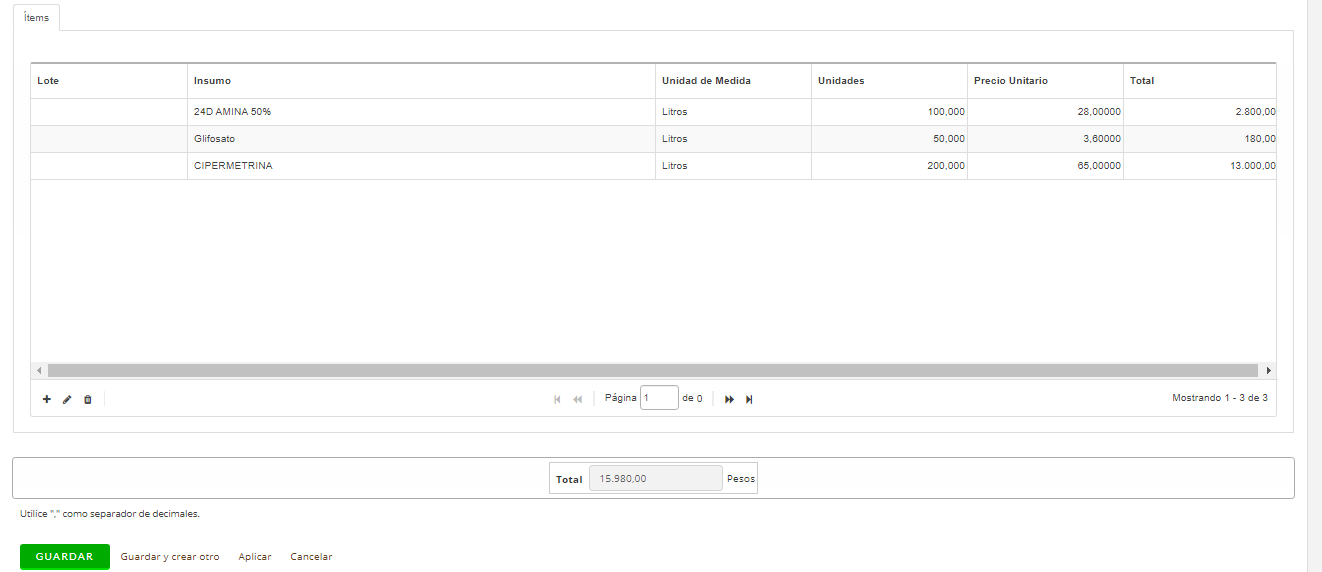Select the CIPERMETRINA row
This screenshot has width=1322, height=572.
(653, 166)
